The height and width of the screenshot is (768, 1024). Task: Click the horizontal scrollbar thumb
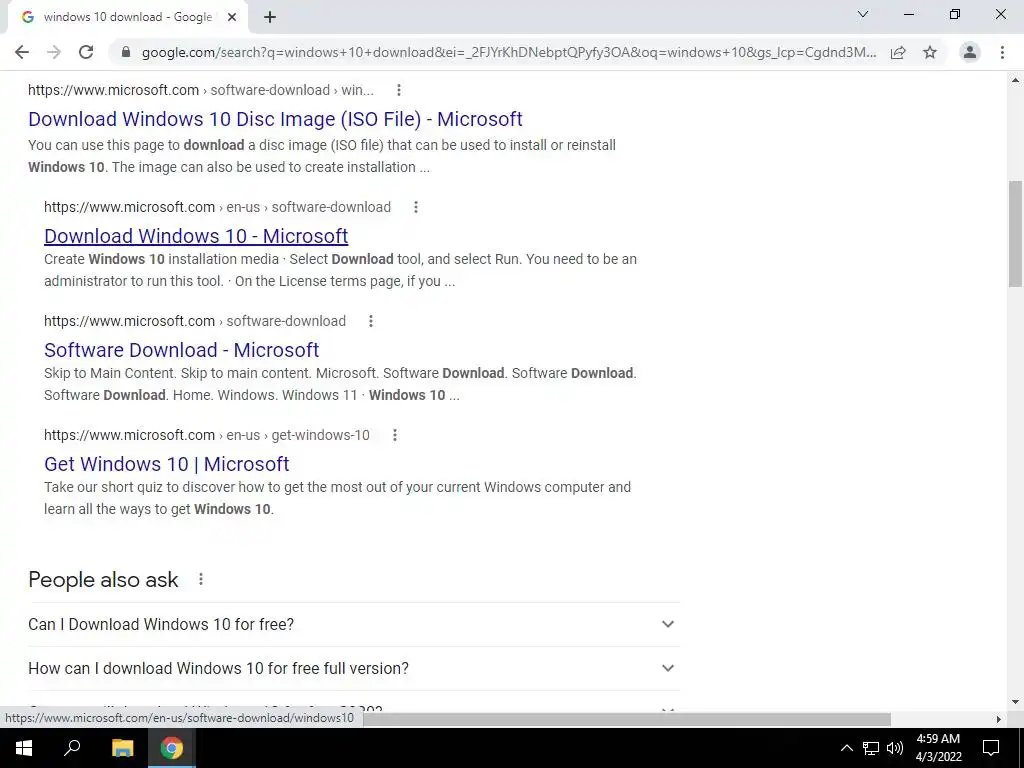(627, 719)
